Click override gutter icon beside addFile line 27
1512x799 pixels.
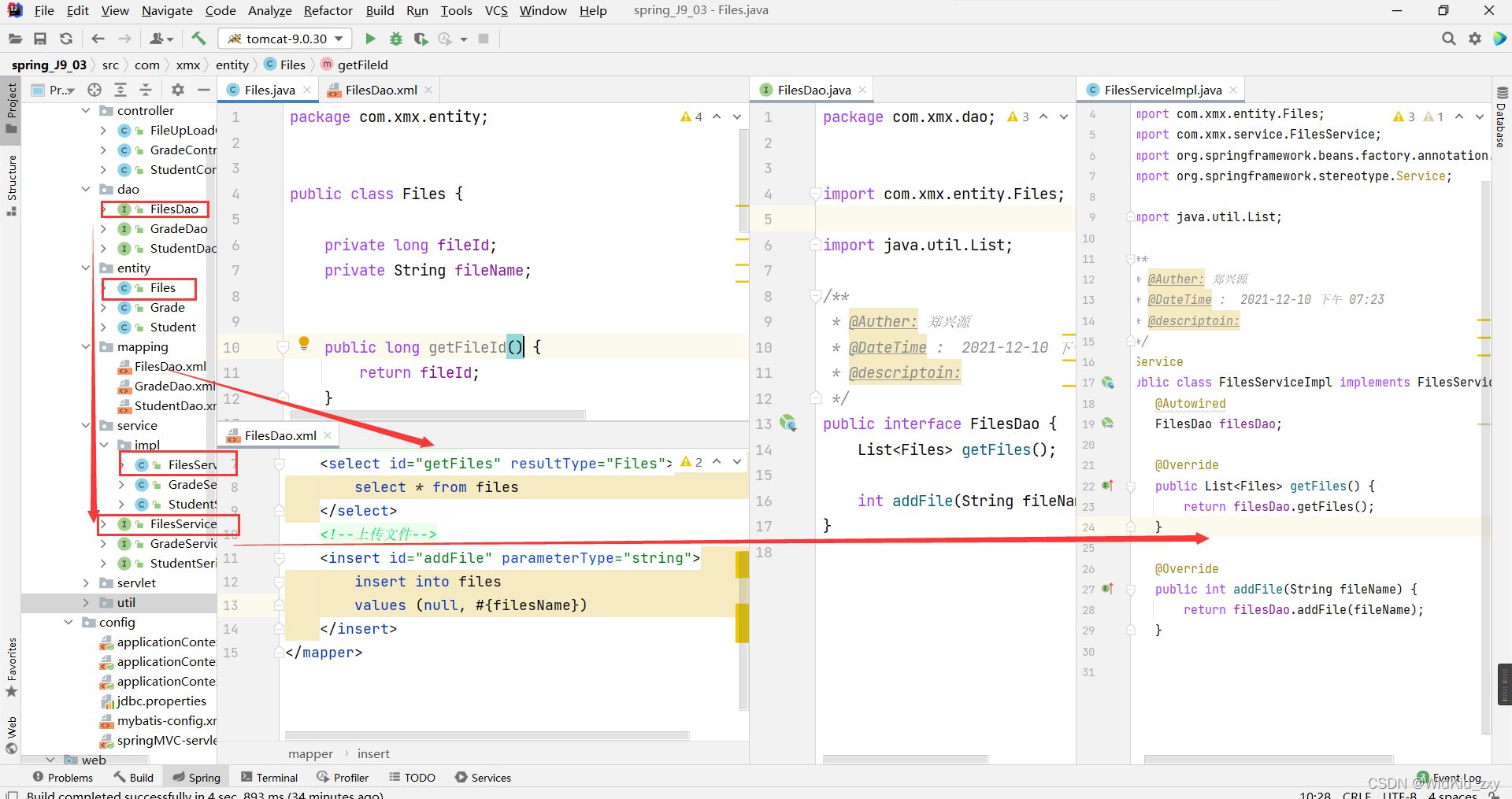click(1107, 589)
